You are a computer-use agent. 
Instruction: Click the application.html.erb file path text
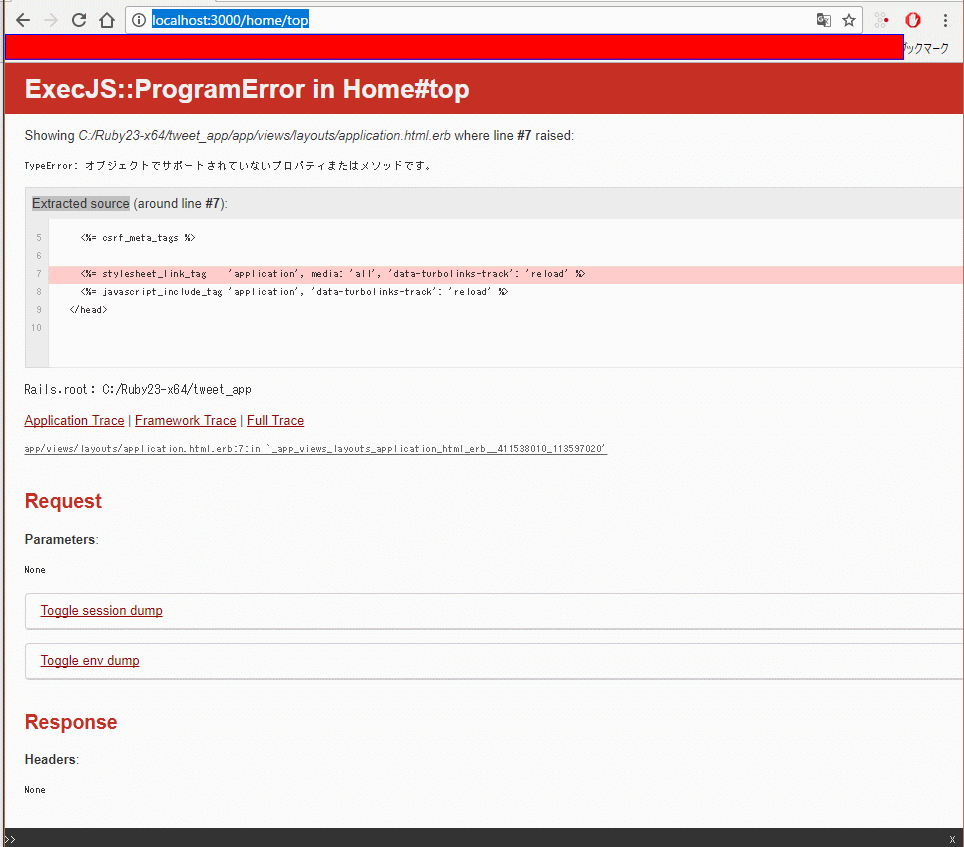tap(264, 135)
